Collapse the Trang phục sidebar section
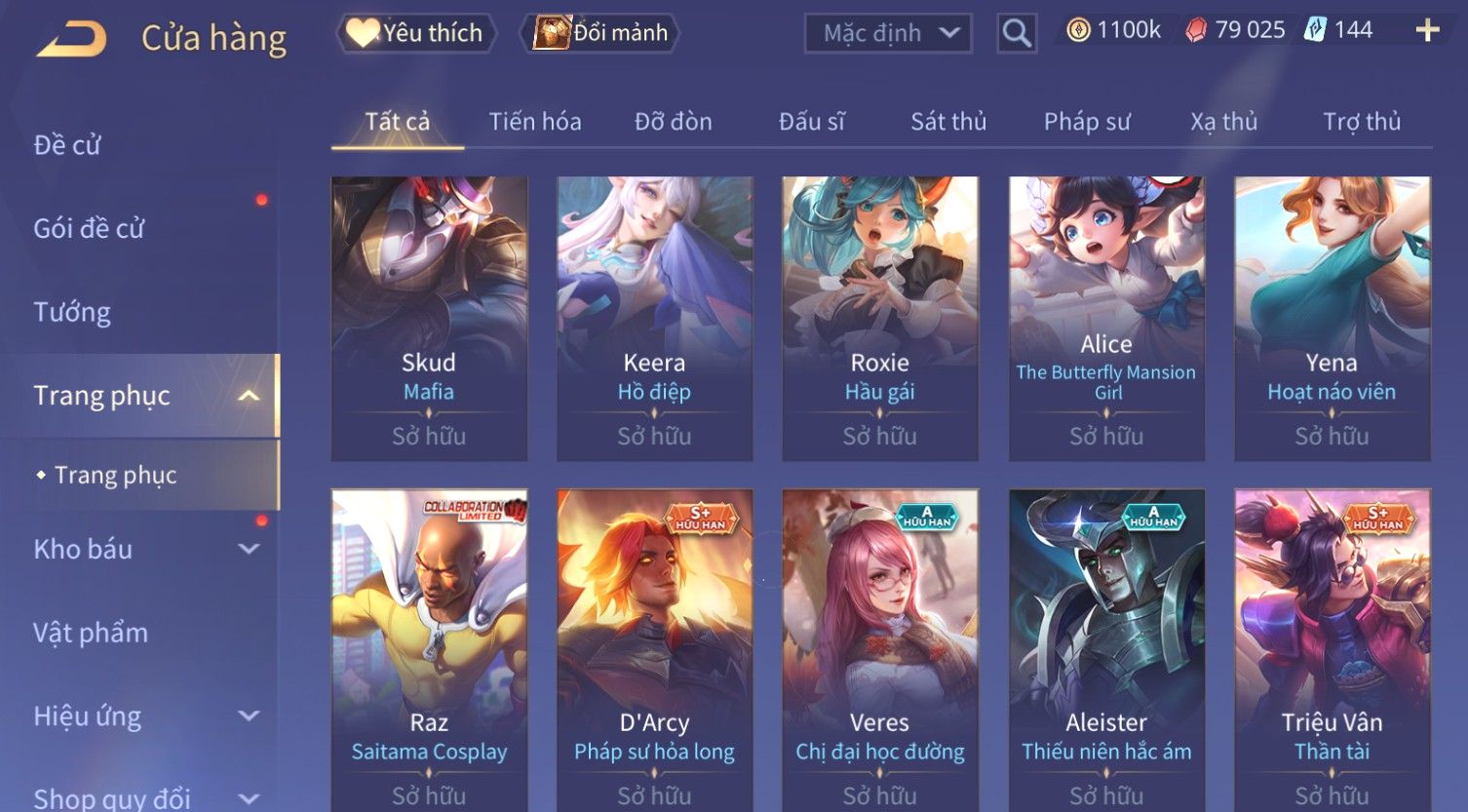 click(x=249, y=395)
